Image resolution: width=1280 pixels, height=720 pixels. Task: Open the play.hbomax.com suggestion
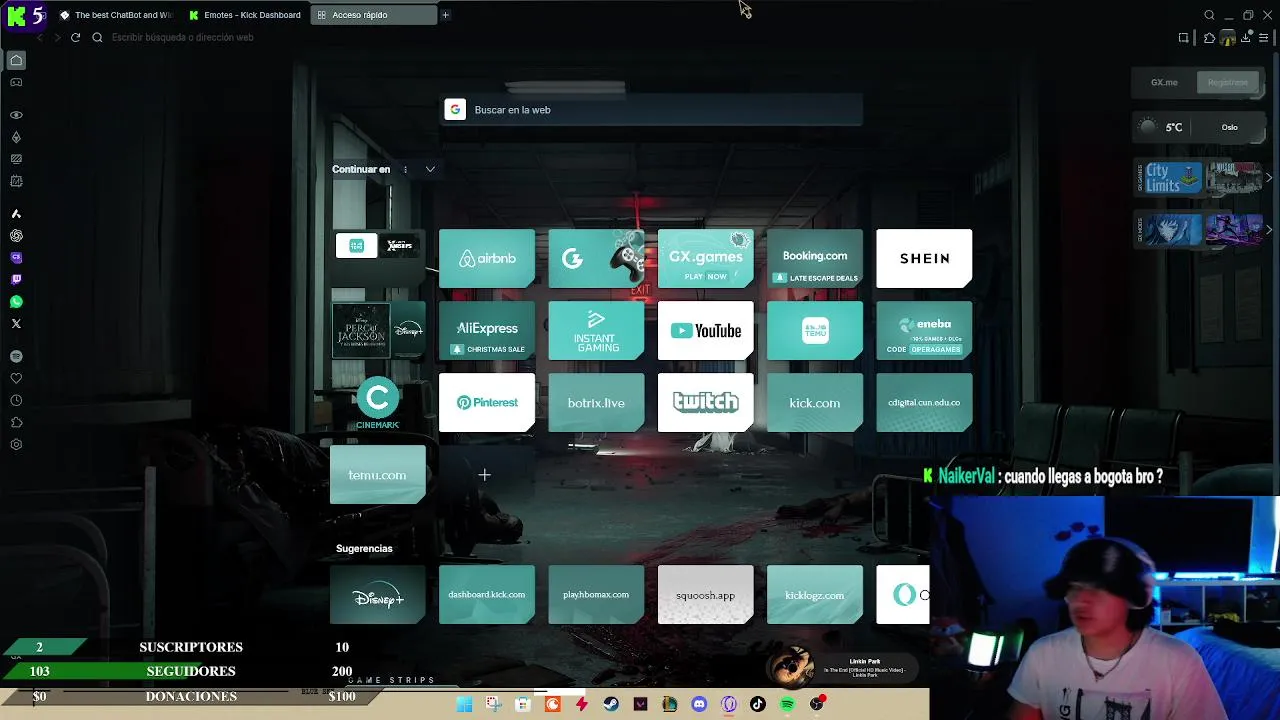pyautogui.click(x=596, y=595)
